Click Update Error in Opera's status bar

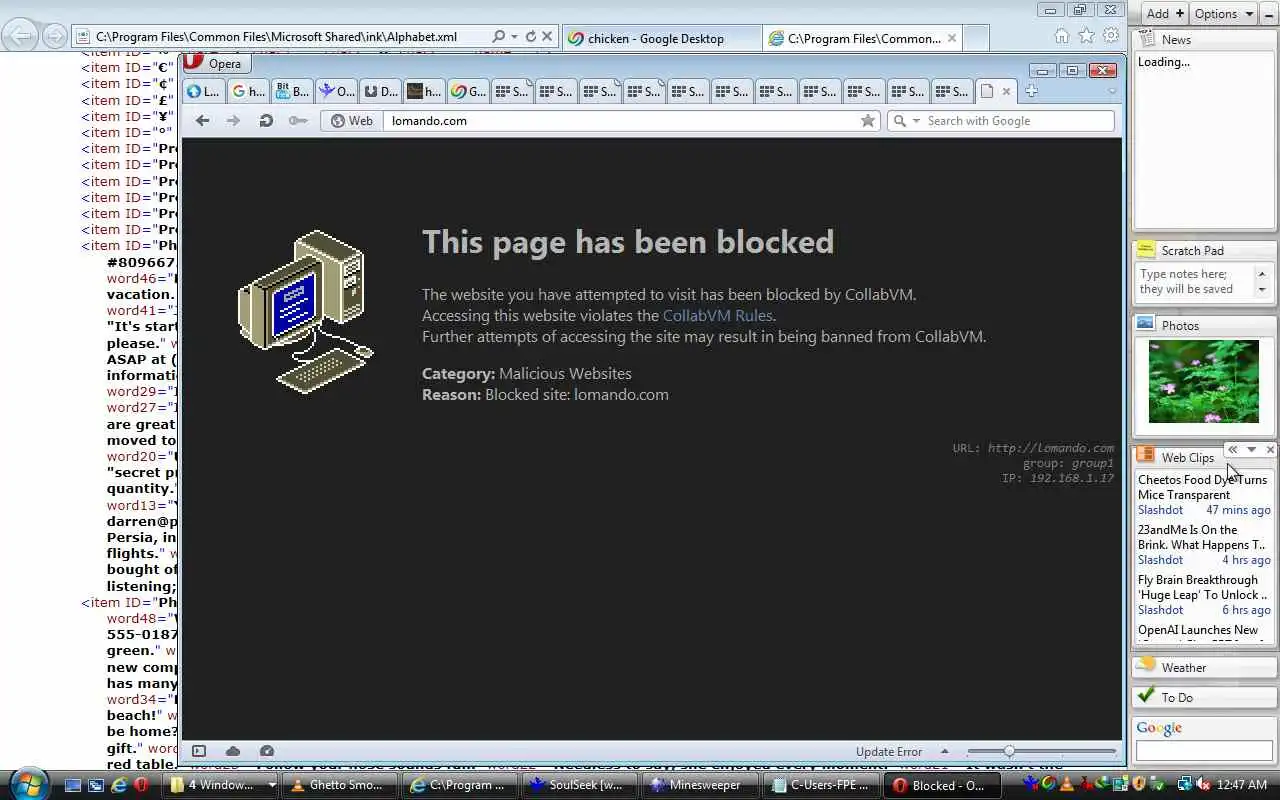(889, 752)
